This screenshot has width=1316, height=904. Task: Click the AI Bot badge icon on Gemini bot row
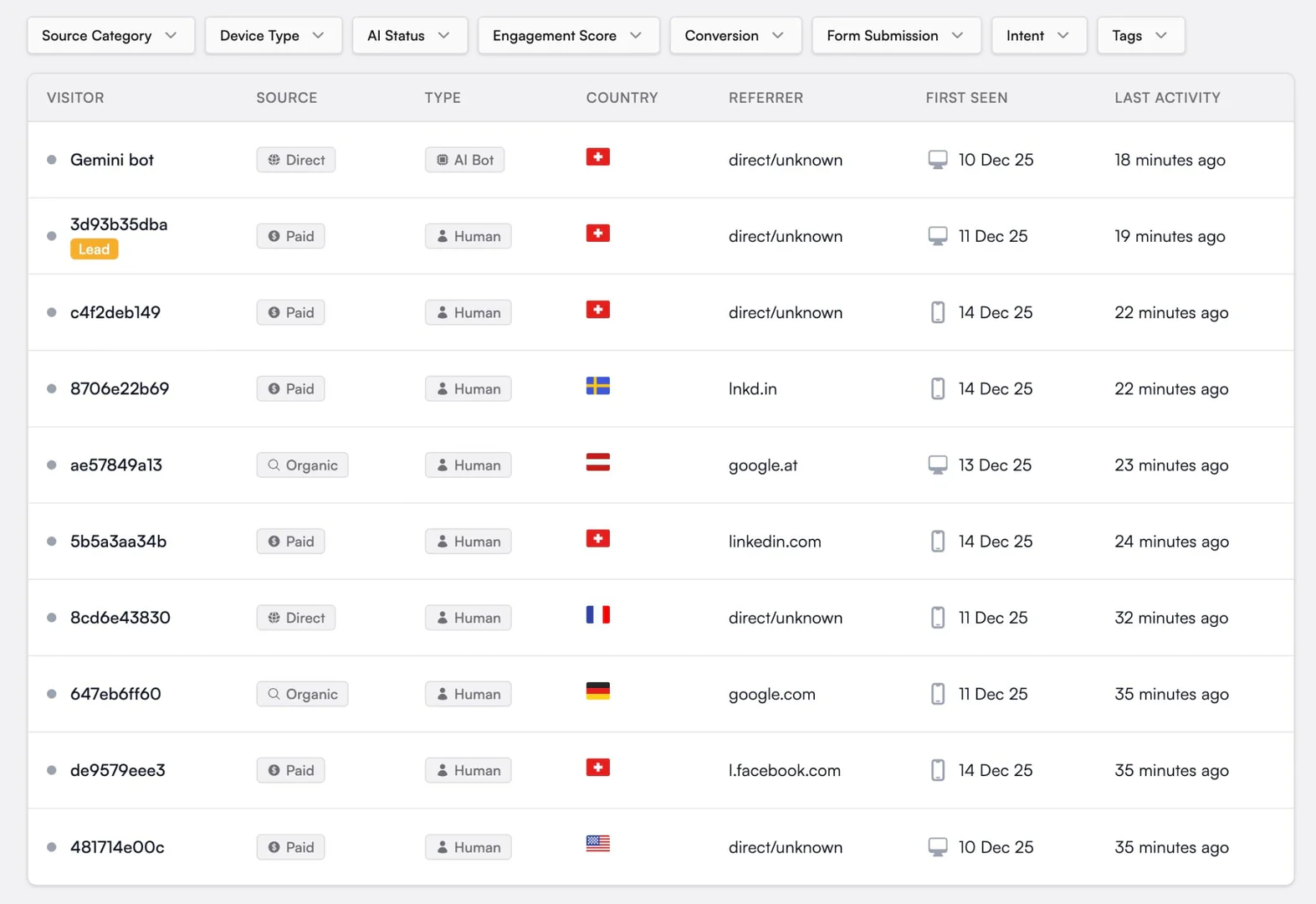click(x=443, y=159)
